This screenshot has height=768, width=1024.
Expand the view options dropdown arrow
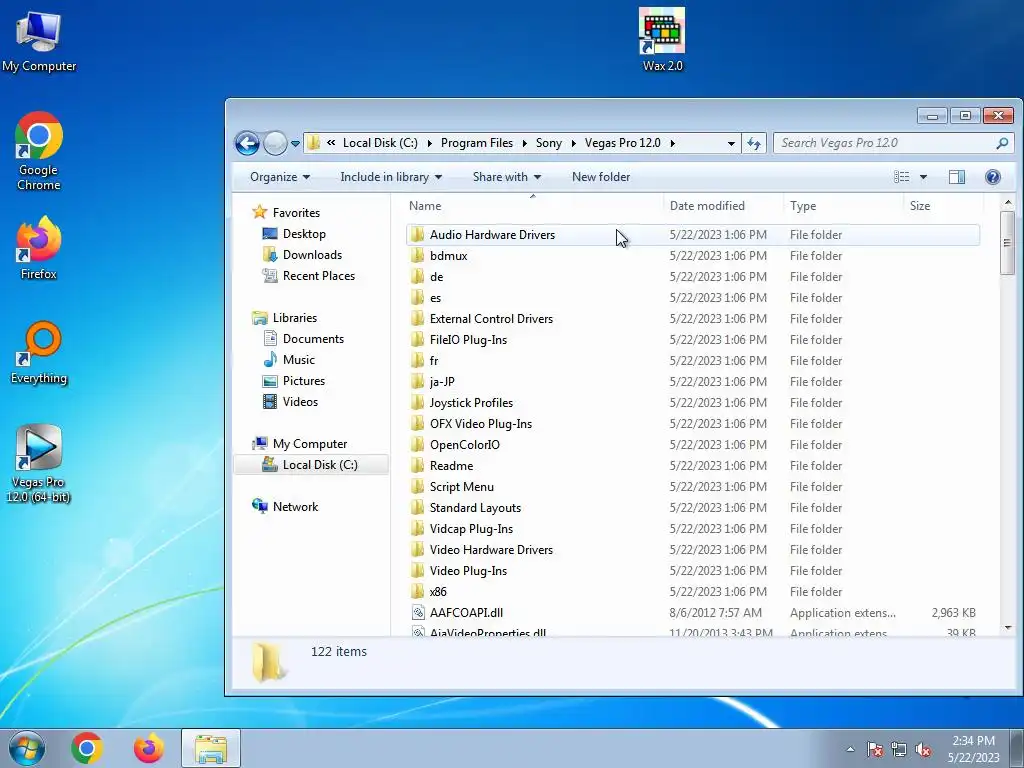(923, 177)
